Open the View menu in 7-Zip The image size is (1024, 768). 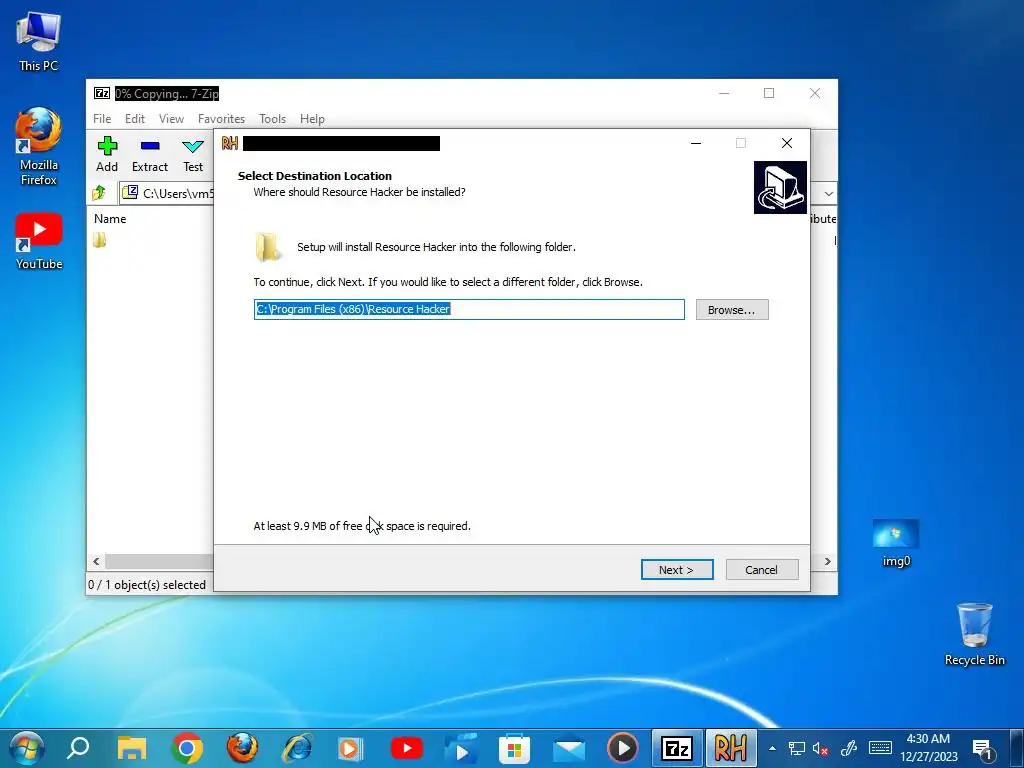pos(171,119)
